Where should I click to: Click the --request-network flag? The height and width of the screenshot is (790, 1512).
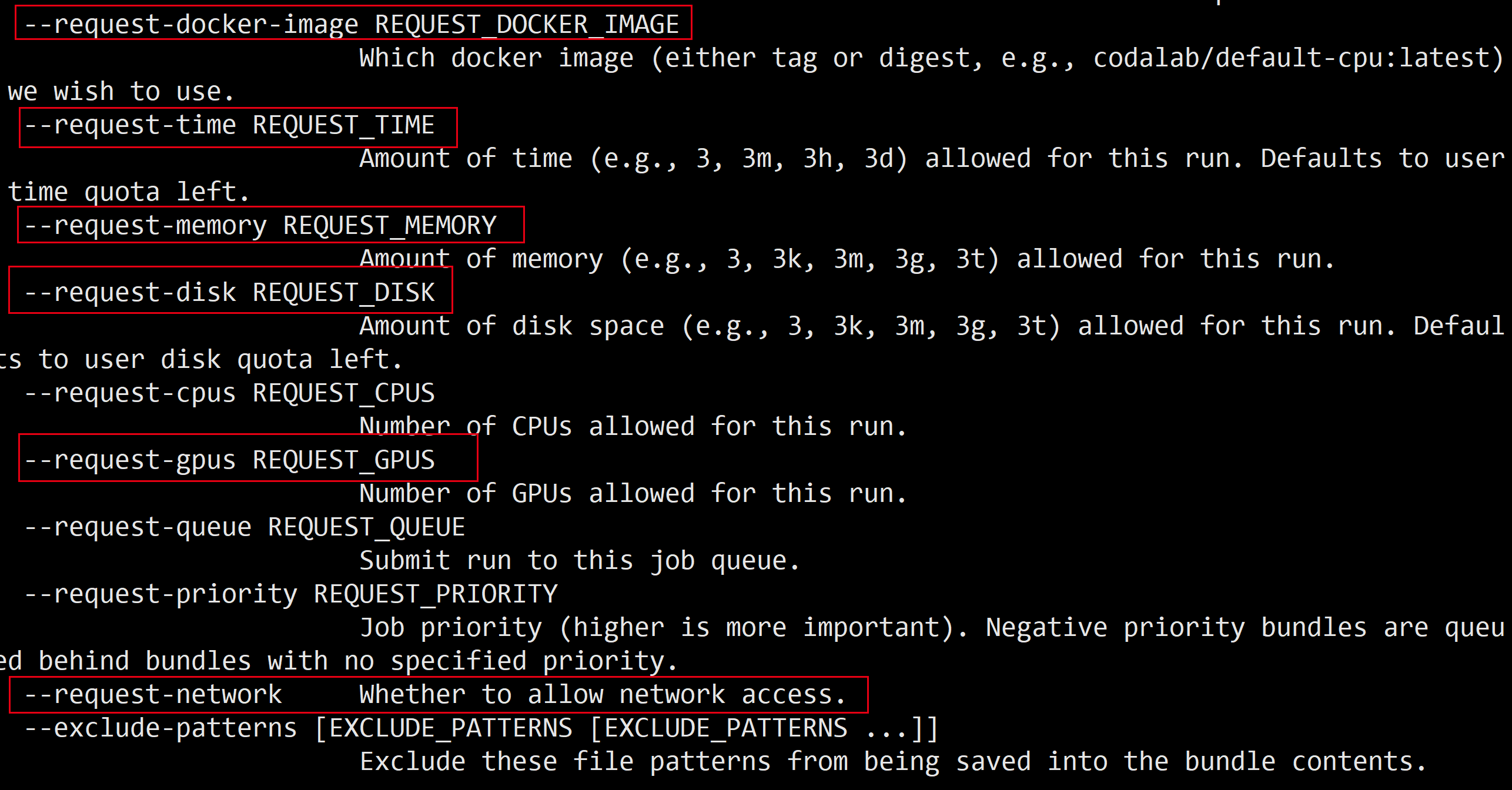coord(153,695)
